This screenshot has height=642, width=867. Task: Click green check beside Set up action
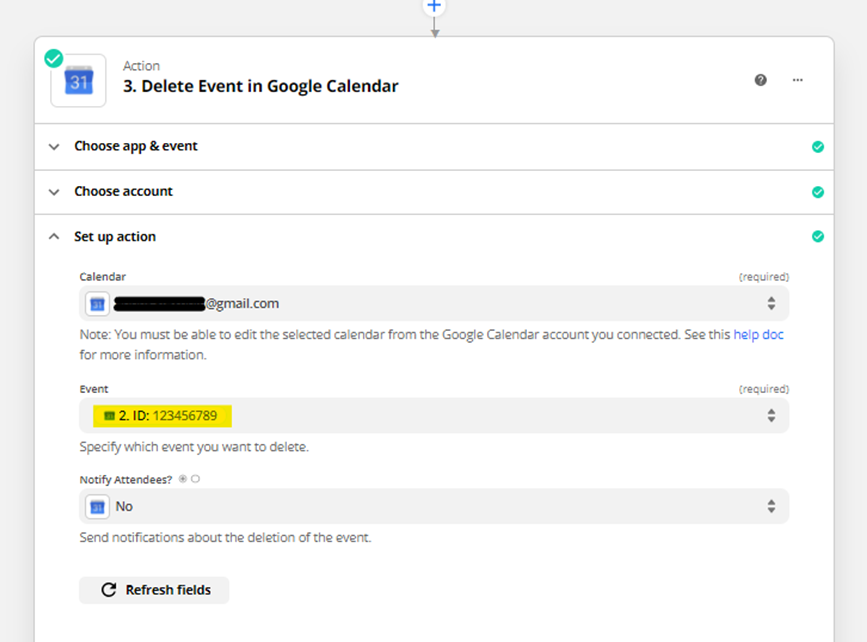[818, 237]
